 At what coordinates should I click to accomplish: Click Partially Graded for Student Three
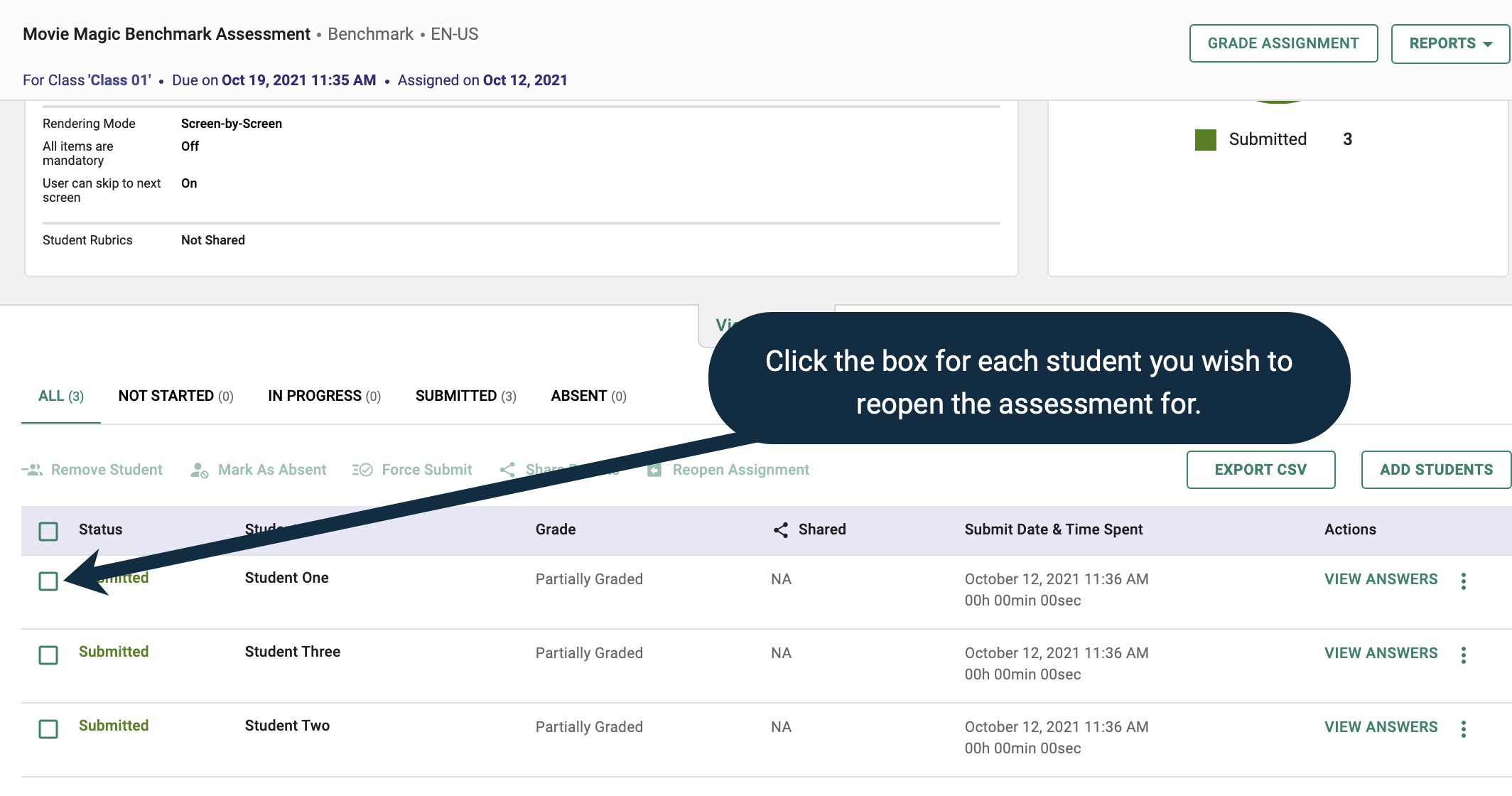589,653
